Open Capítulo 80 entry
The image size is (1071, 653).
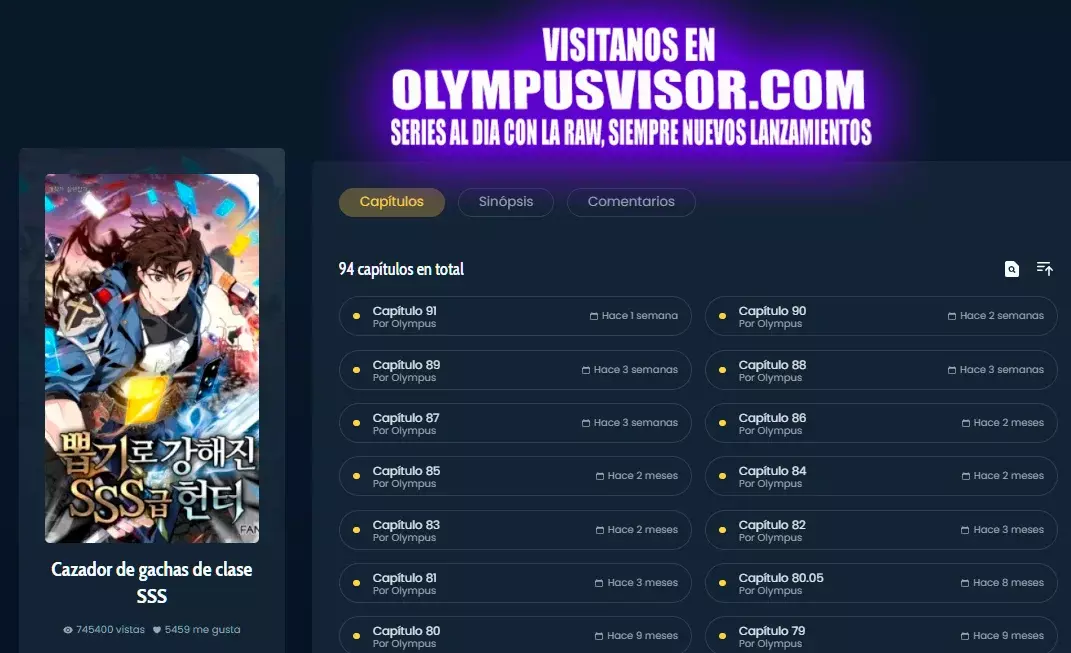[x=515, y=635]
